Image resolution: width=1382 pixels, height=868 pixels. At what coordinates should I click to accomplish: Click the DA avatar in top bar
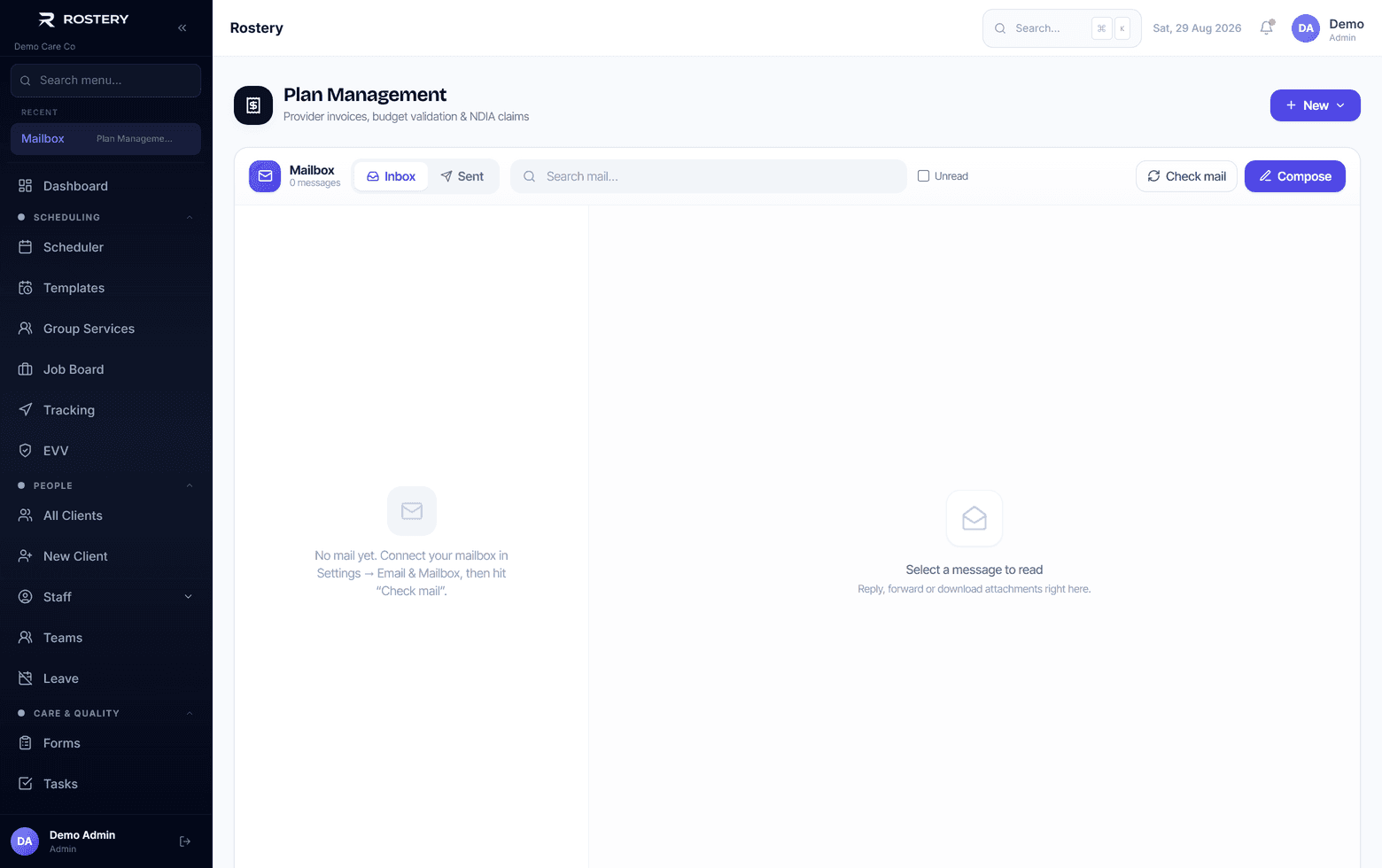coord(1306,28)
